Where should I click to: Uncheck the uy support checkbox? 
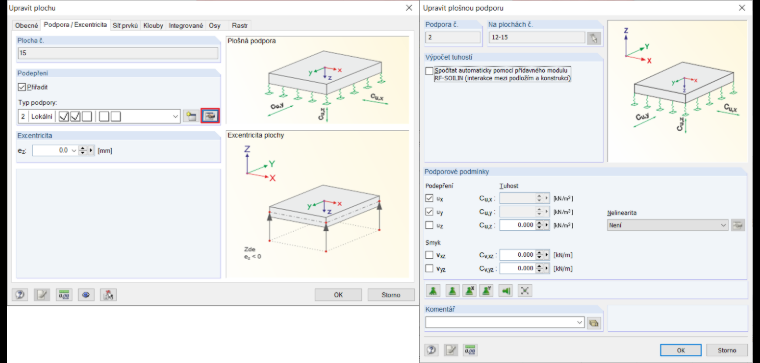429,211
